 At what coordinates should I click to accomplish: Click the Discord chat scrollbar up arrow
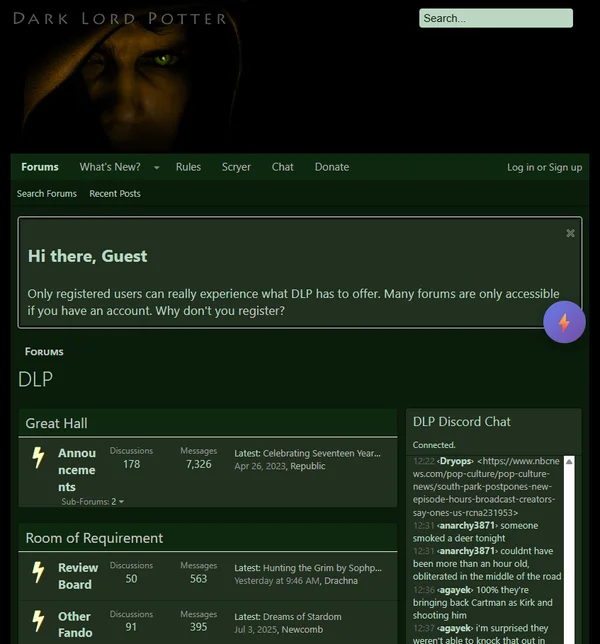569,462
